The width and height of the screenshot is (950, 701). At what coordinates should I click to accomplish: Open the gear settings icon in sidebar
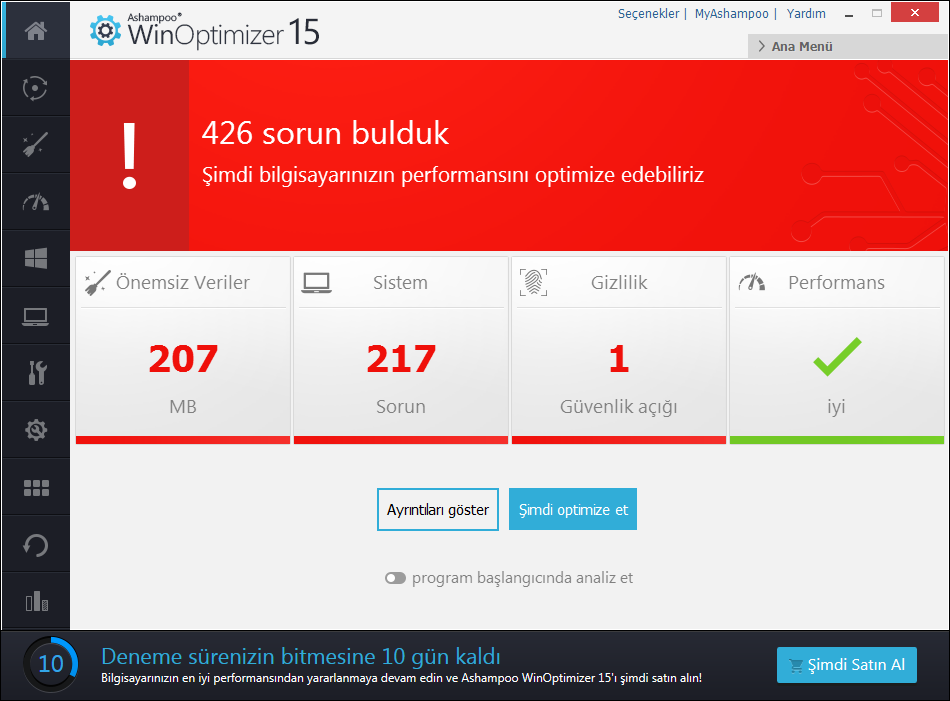(x=36, y=430)
